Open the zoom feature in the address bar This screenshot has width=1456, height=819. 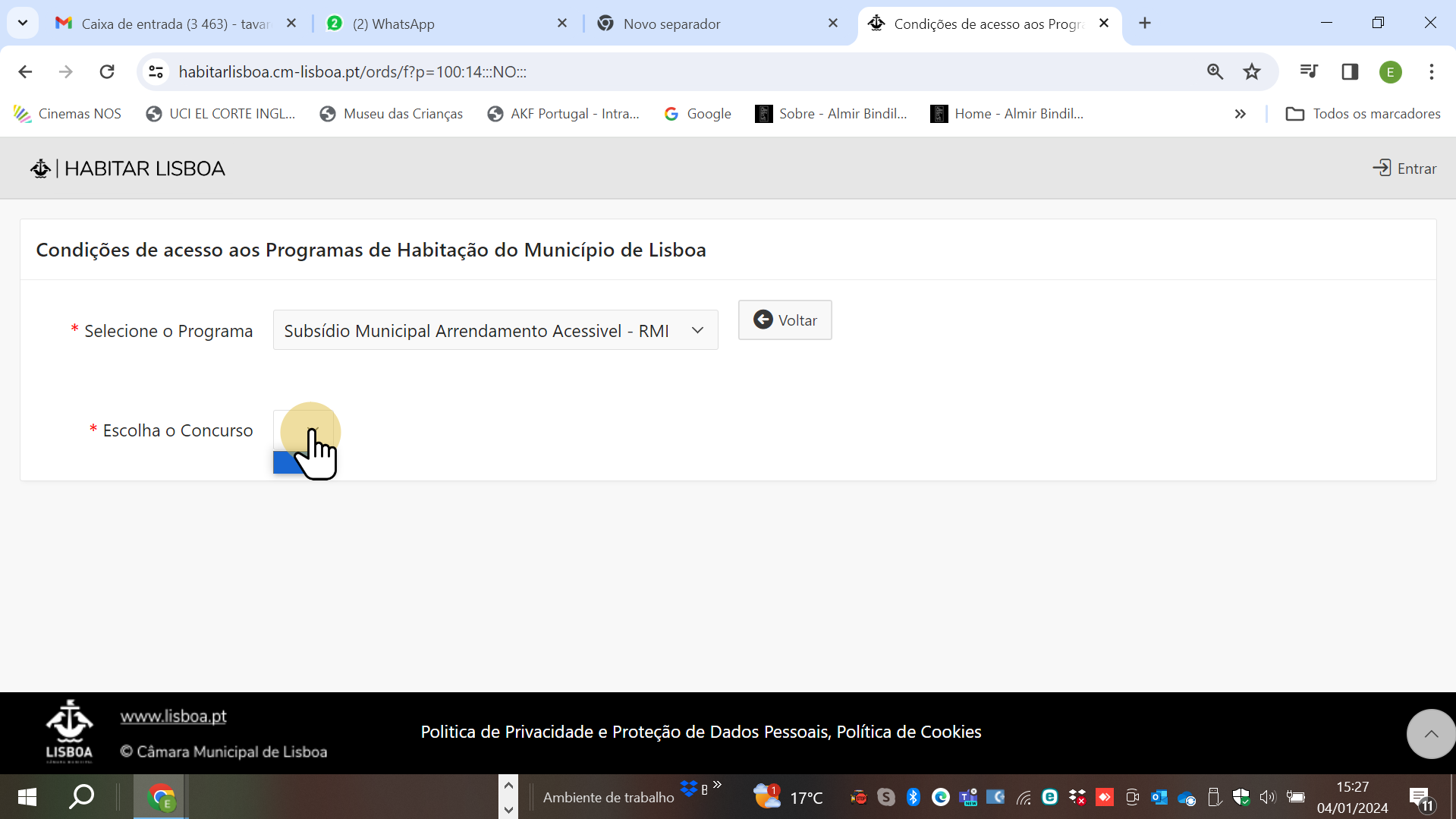tap(1215, 71)
